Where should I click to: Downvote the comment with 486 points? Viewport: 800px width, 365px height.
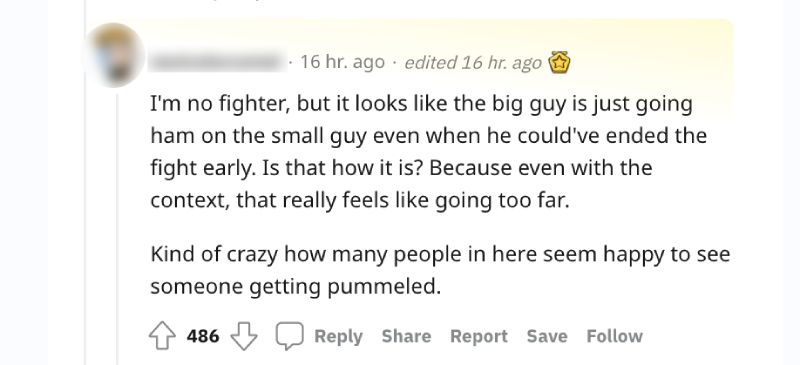[244, 336]
